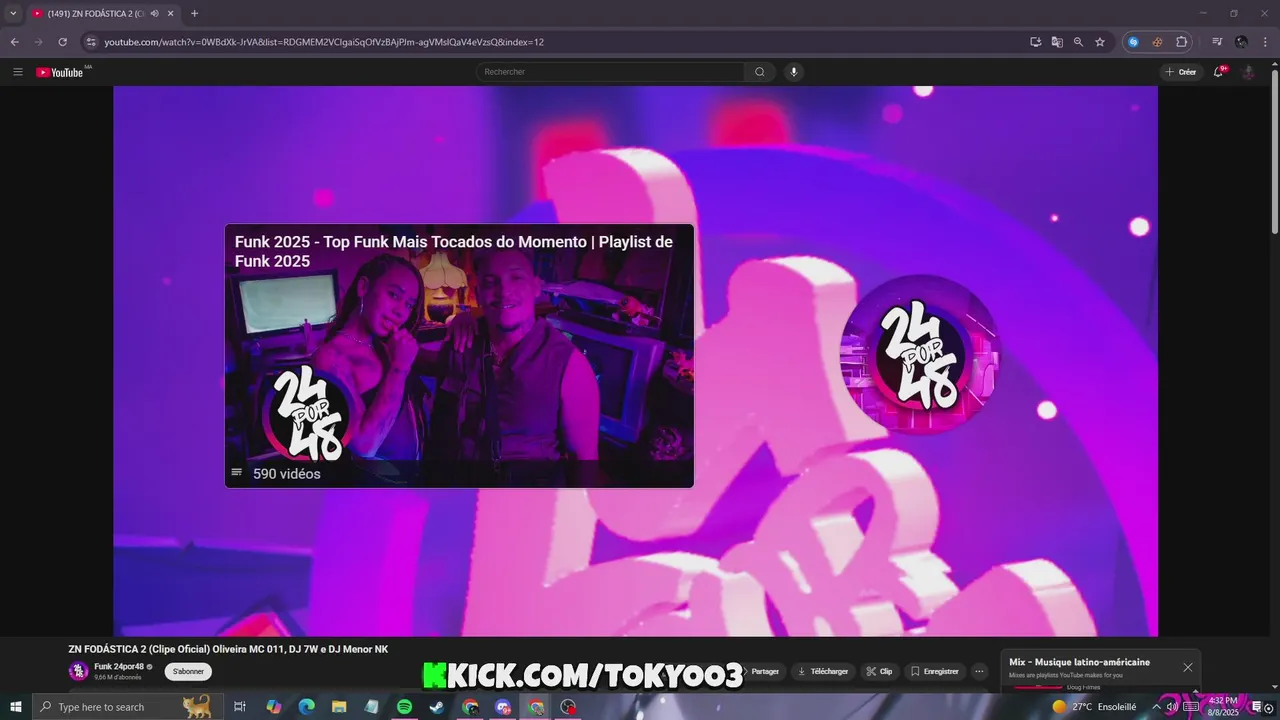
Task: Open the media controls icon in toolbar
Action: (1217, 42)
